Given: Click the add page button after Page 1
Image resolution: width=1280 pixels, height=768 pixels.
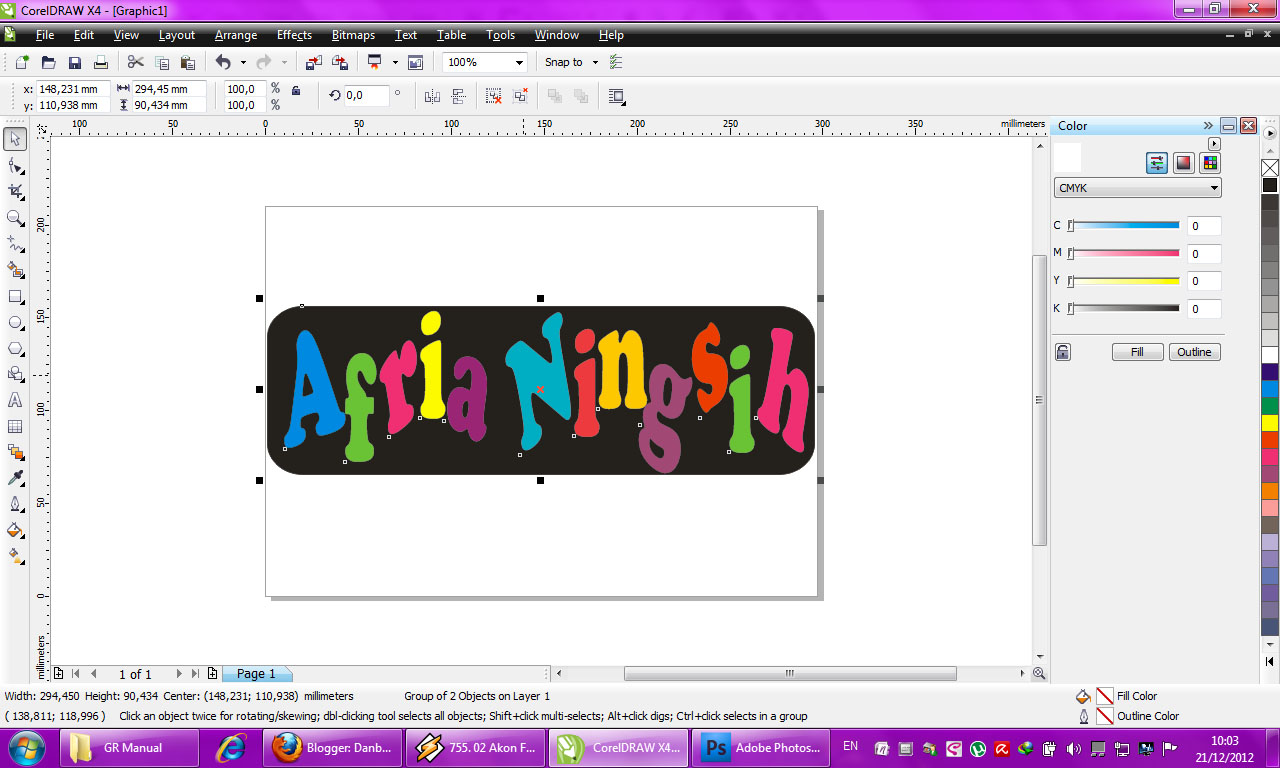Looking at the screenshot, I should point(212,674).
